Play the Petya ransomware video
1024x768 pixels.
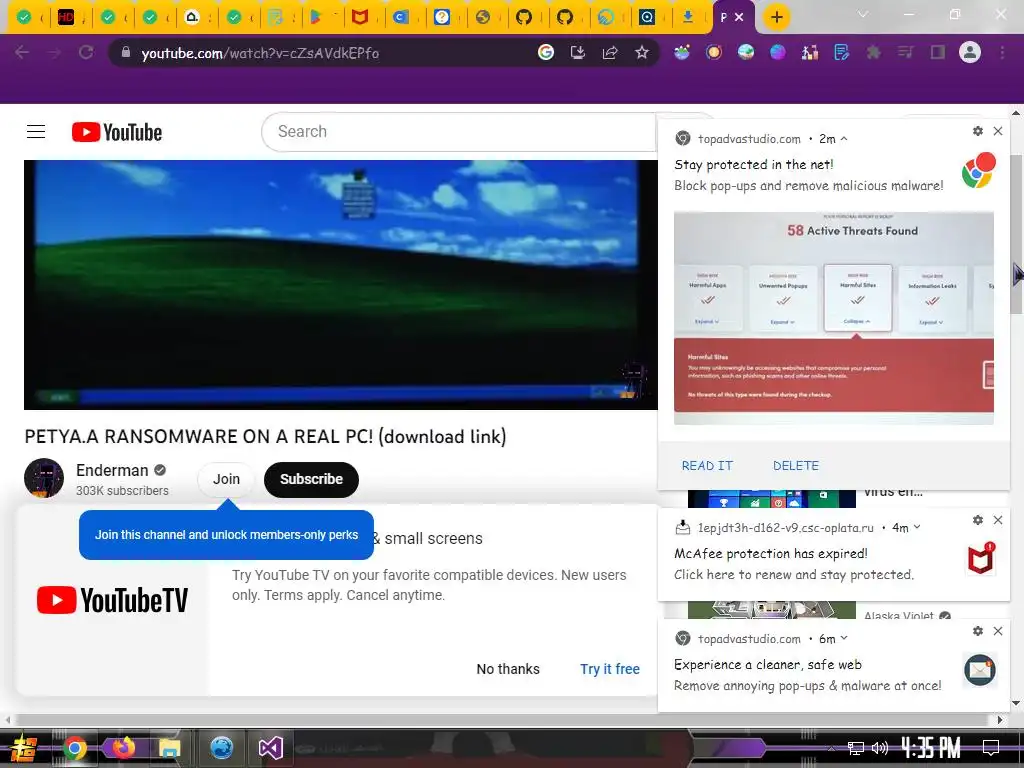click(x=341, y=285)
